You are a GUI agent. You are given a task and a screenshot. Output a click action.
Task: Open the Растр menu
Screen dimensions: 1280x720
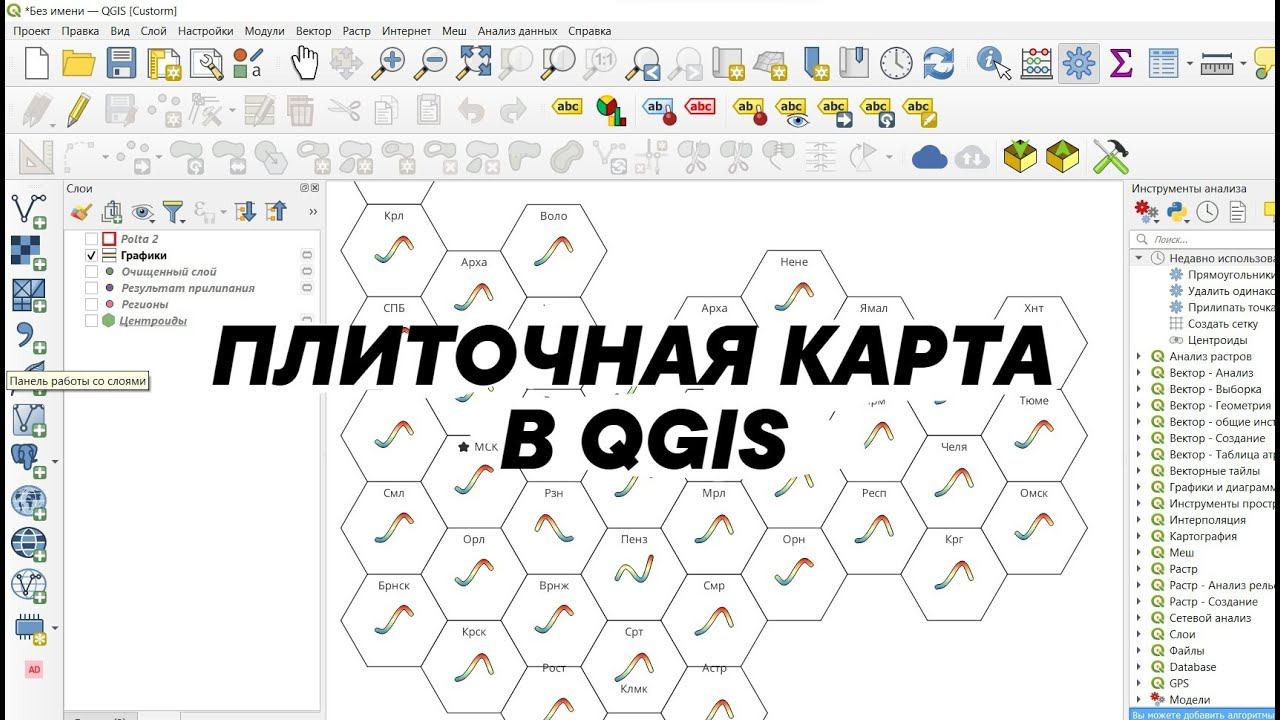(356, 31)
